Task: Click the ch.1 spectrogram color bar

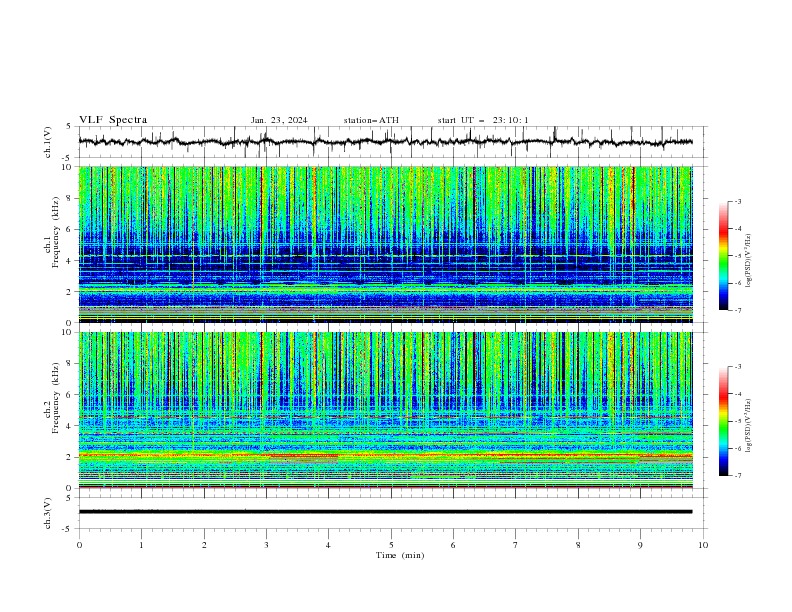Action: click(x=723, y=256)
